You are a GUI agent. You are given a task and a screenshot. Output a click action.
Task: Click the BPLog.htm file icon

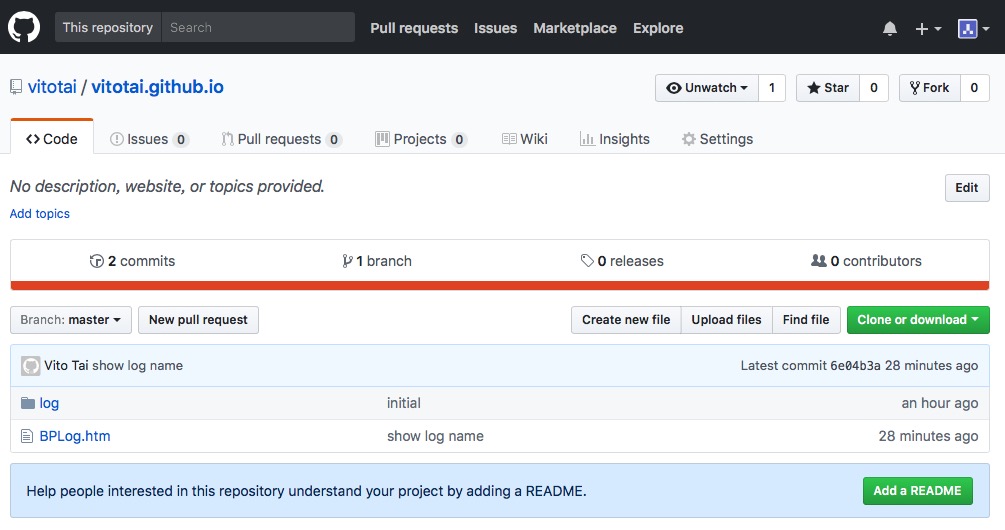pyautogui.click(x=27, y=436)
